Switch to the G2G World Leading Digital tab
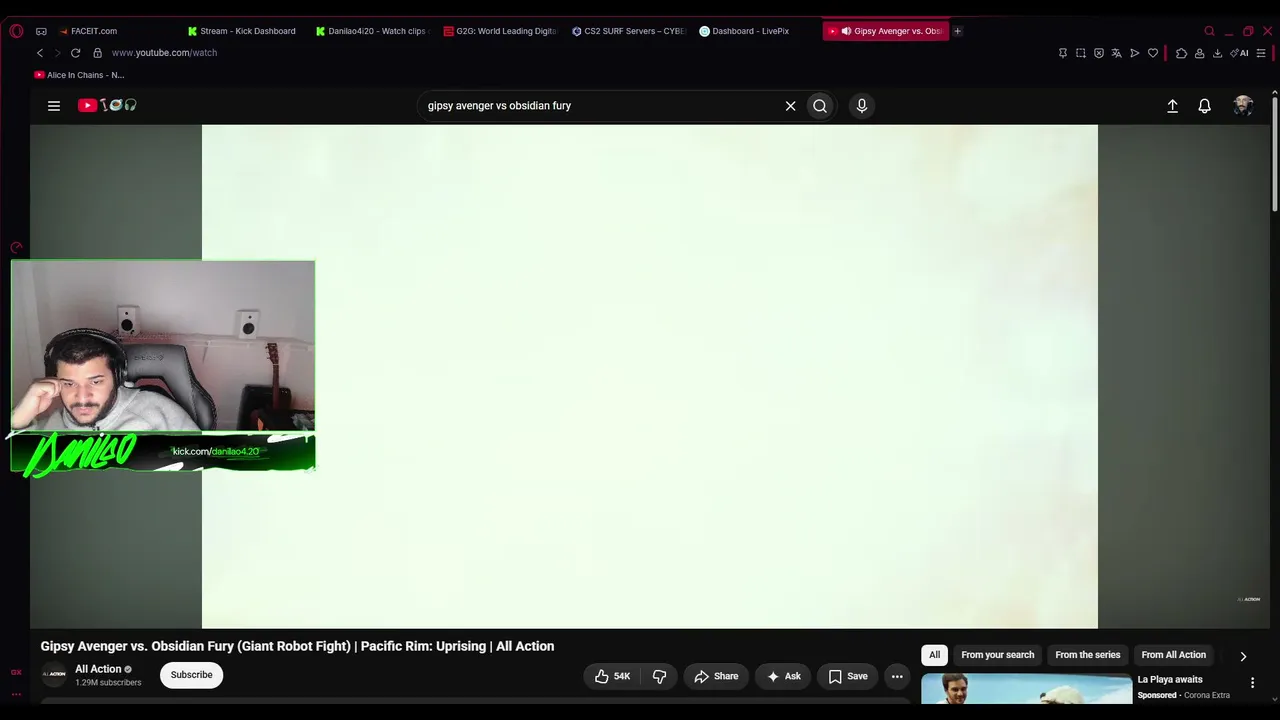 pos(499,31)
